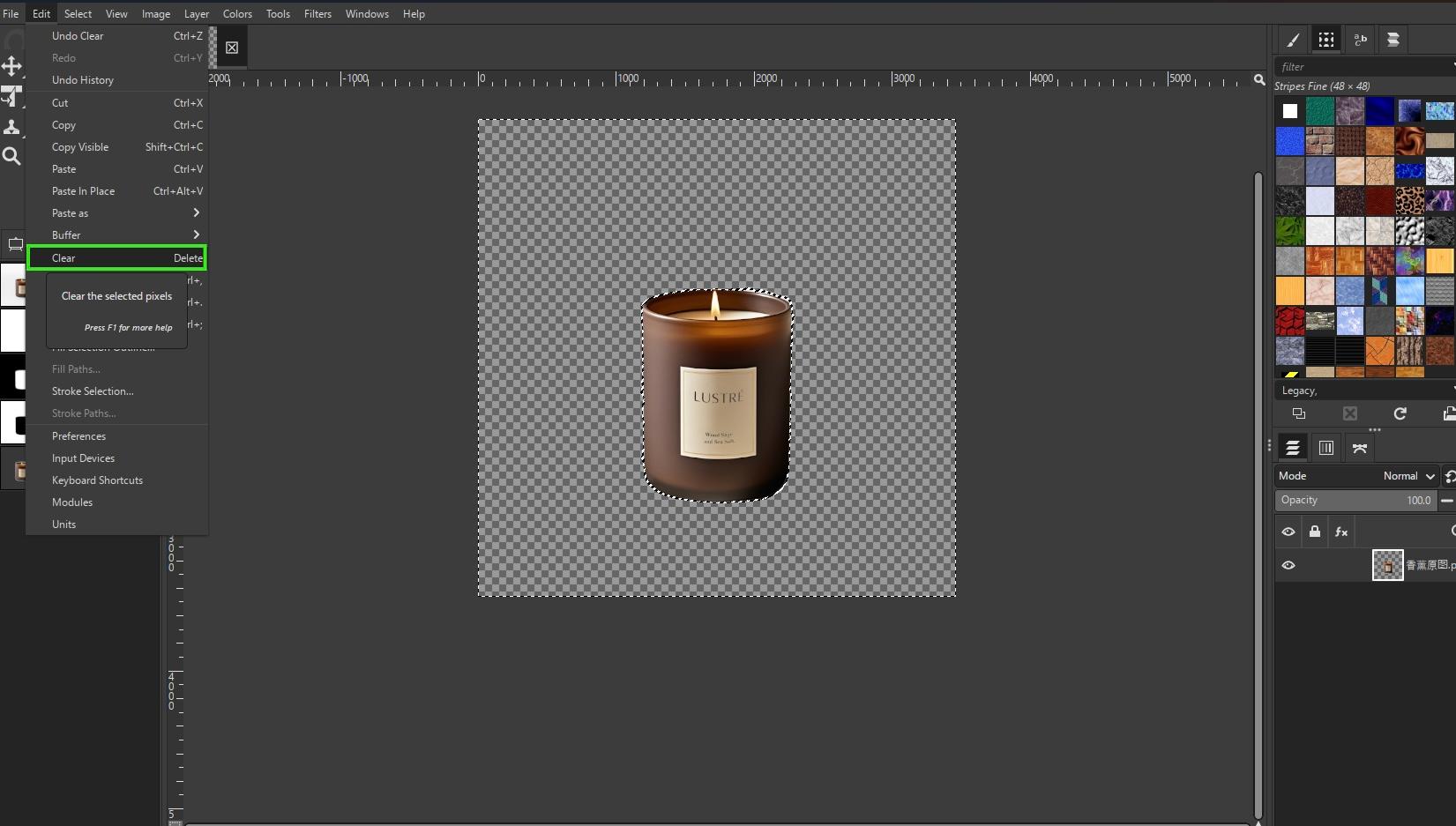Screen dimensions: 1456x826
Task: Open the Document History tab
Action: [x=1393, y=40]
